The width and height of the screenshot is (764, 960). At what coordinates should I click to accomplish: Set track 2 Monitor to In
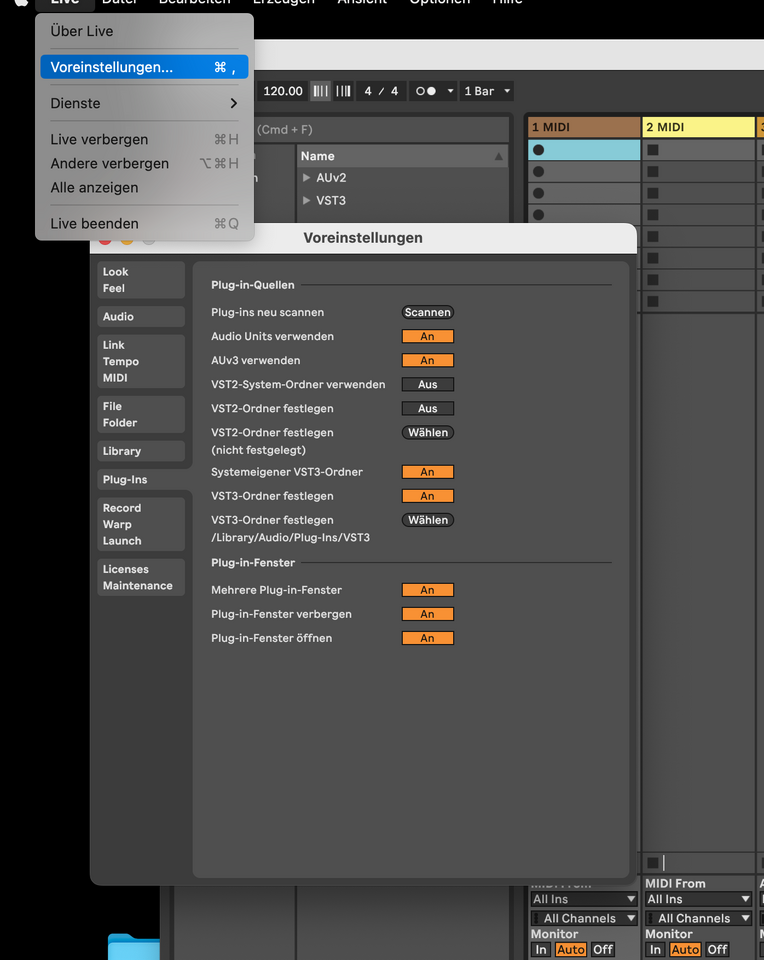click(x=655, y=950)
